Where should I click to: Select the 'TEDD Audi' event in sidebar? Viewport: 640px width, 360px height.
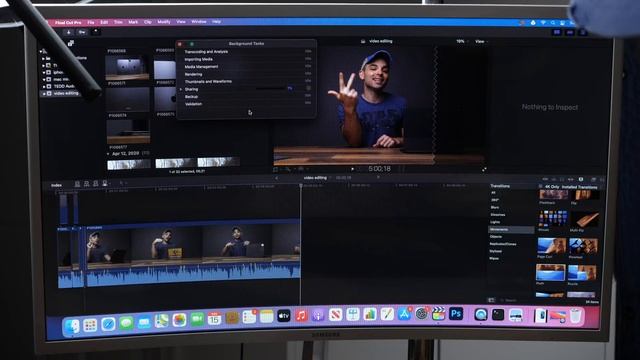click(x=64, y=87)
